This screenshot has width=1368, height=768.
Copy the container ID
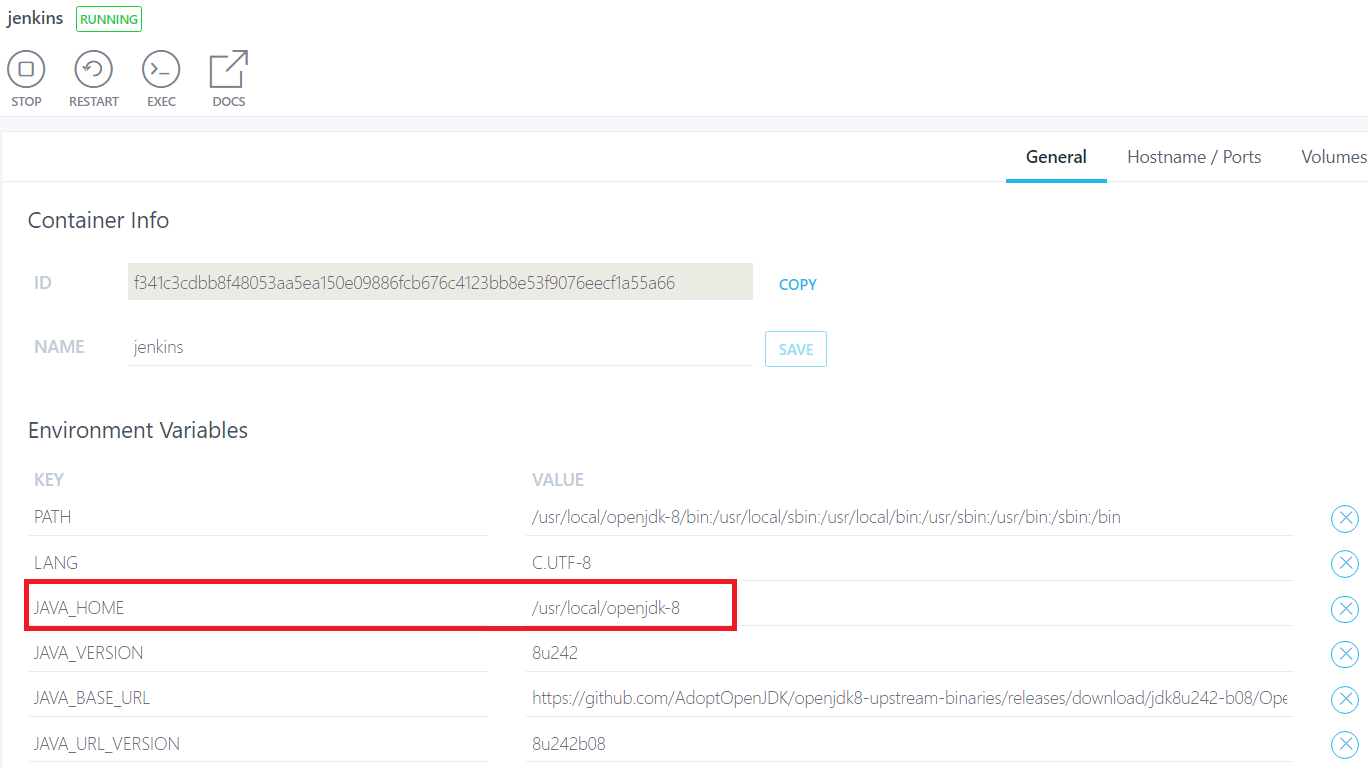click(798, 284)
